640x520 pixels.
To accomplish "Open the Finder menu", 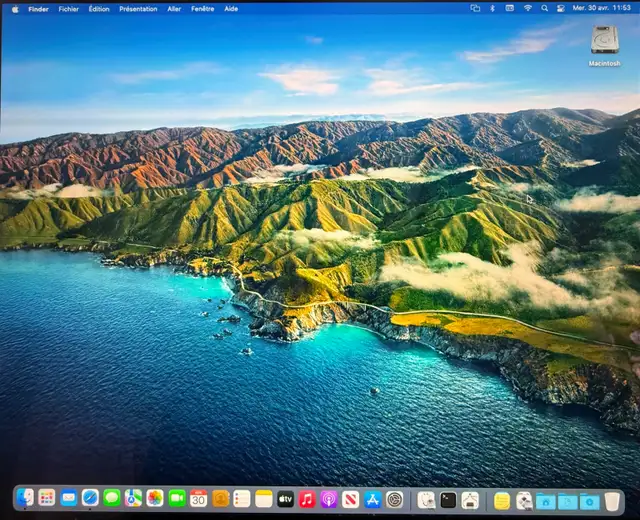I will click(38, 9).
